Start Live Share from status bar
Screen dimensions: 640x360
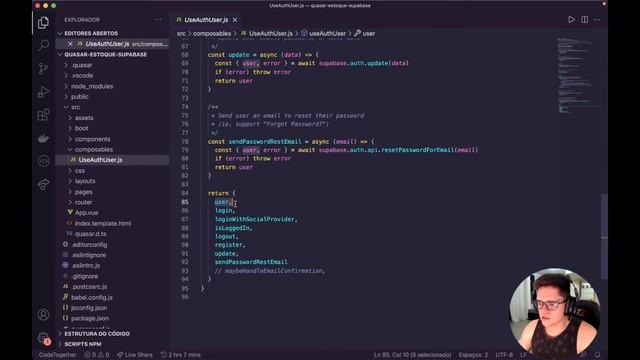tap(135, 355)
